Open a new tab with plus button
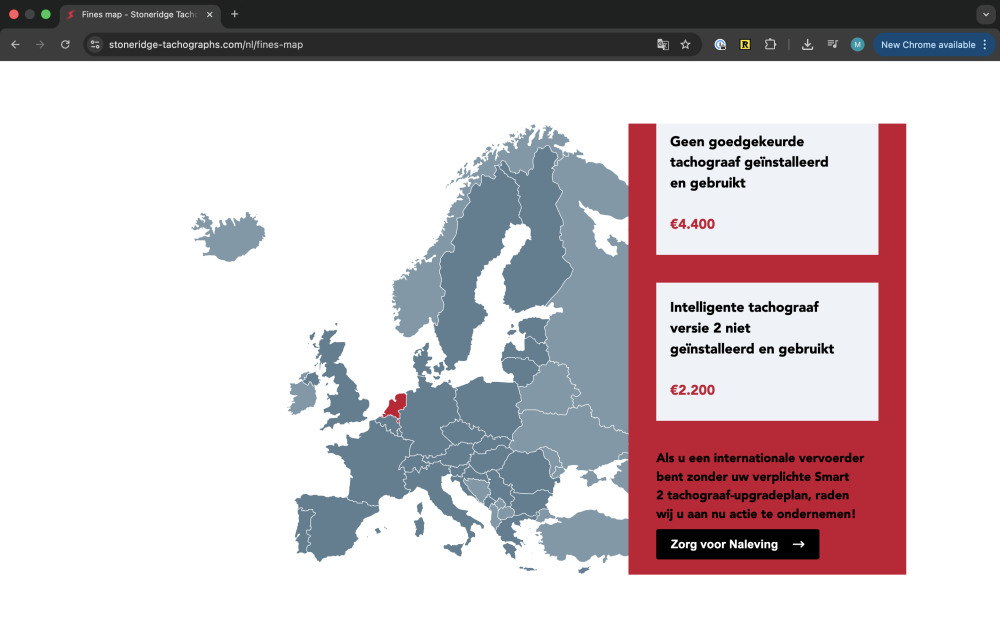The height and width of the screenshot is (625, 1000). tap(235, 14)
